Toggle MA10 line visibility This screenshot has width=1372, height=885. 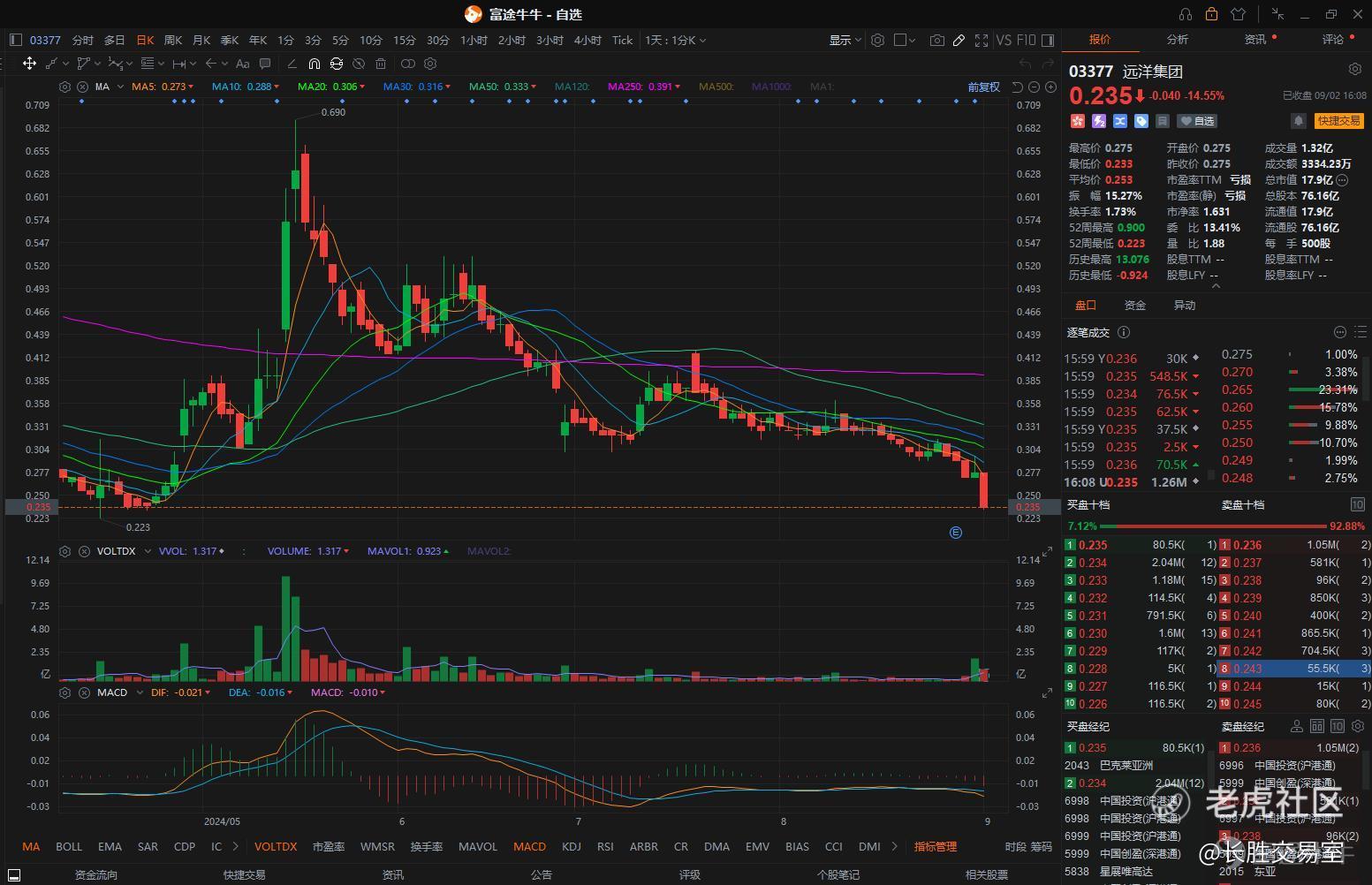[245, 87]
